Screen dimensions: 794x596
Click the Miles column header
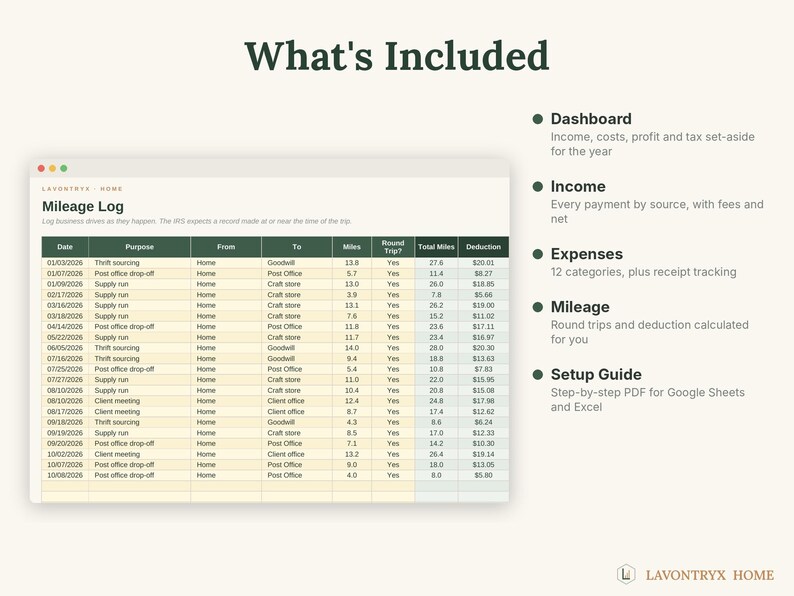pyautogui.click(x=352, y=247)
